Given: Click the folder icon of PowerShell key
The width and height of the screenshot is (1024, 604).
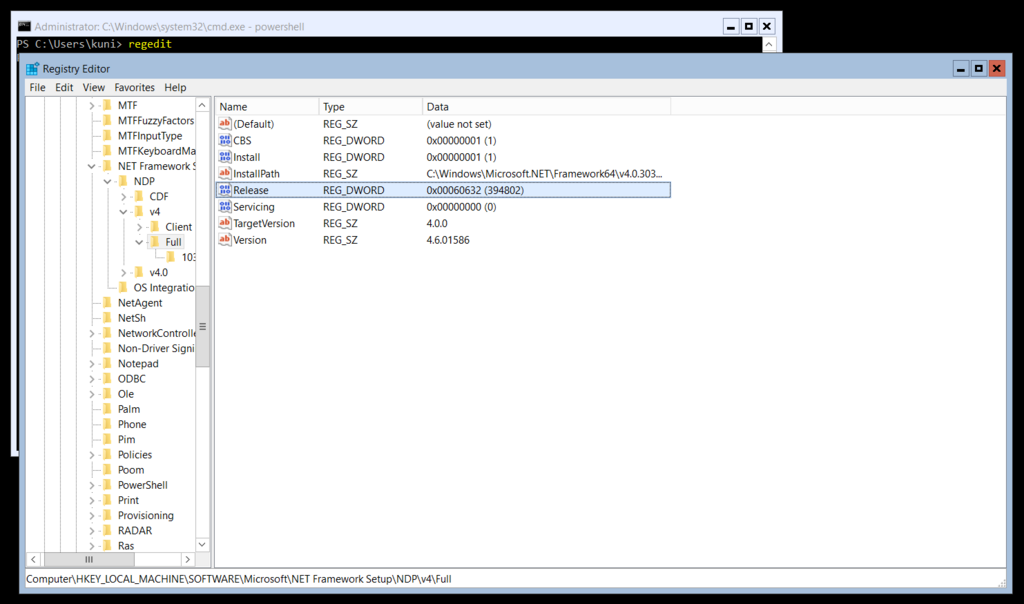Looking at the screenshot, I should coord(108,485).
